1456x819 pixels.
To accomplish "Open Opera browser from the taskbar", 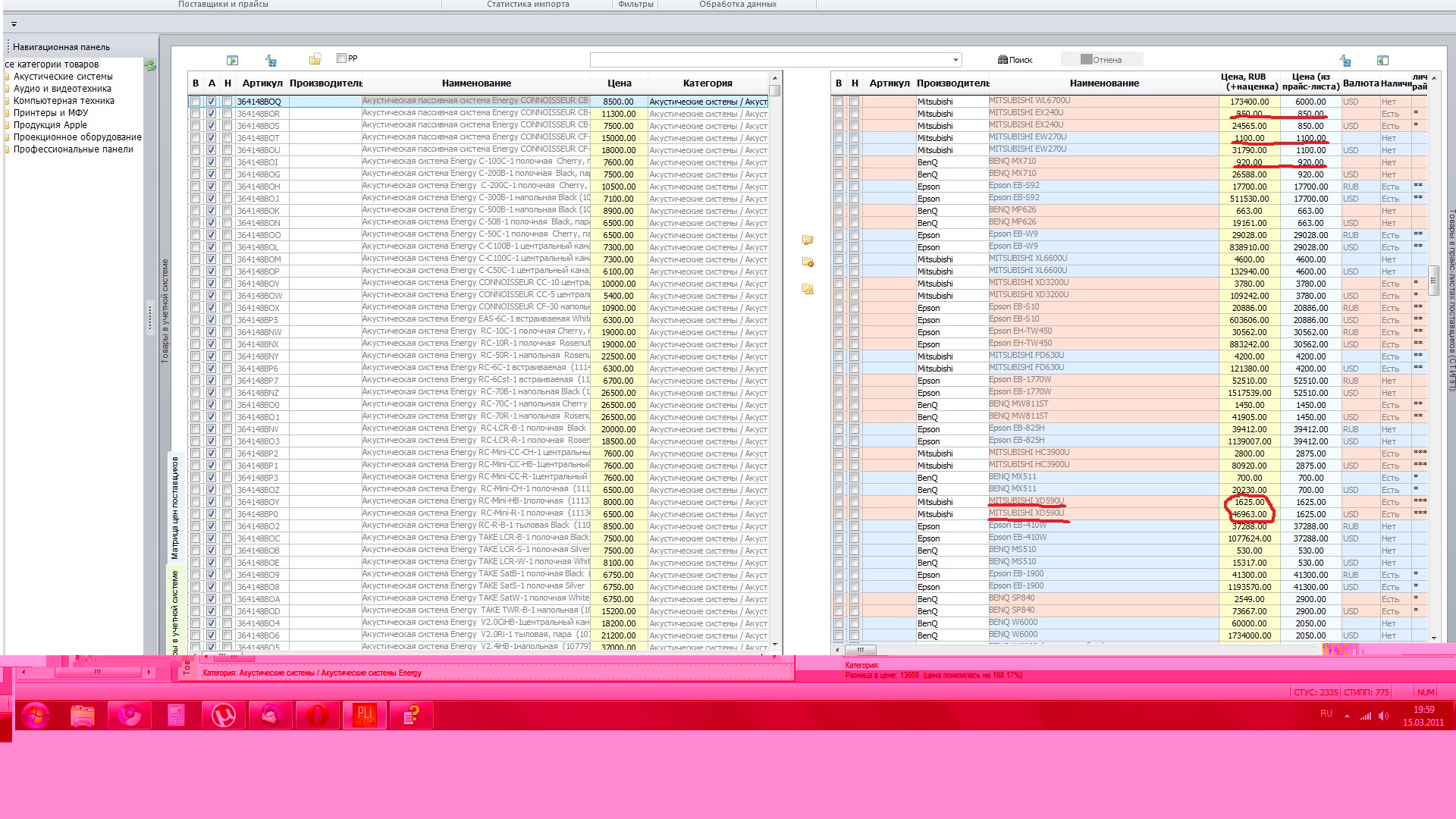I will coord(317,715).
